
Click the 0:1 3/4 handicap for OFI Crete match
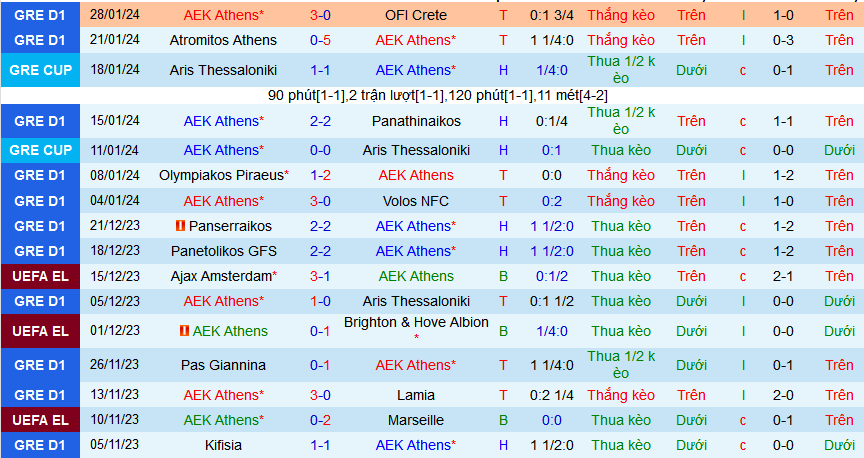pos(552,15)
